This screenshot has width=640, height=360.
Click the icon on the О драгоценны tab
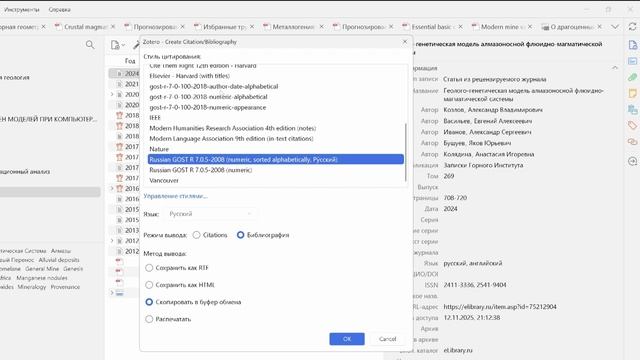(545, 27)
